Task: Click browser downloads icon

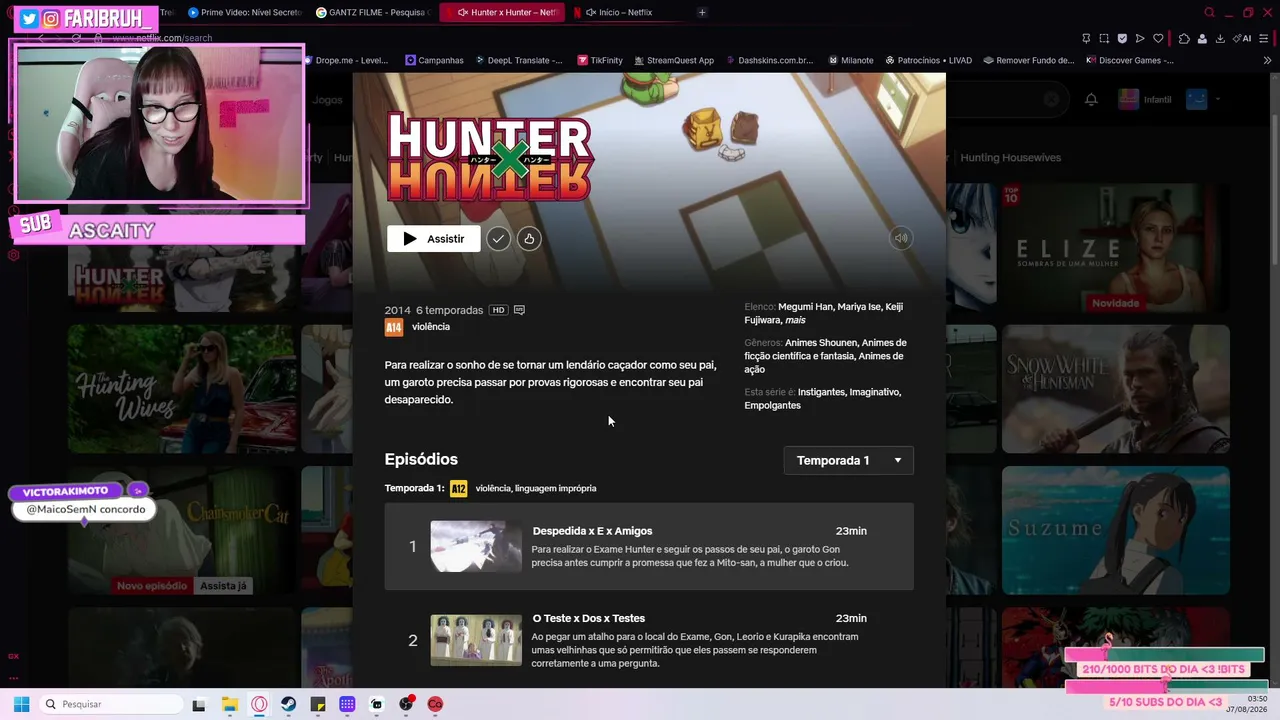Action: coord(1220,38)
